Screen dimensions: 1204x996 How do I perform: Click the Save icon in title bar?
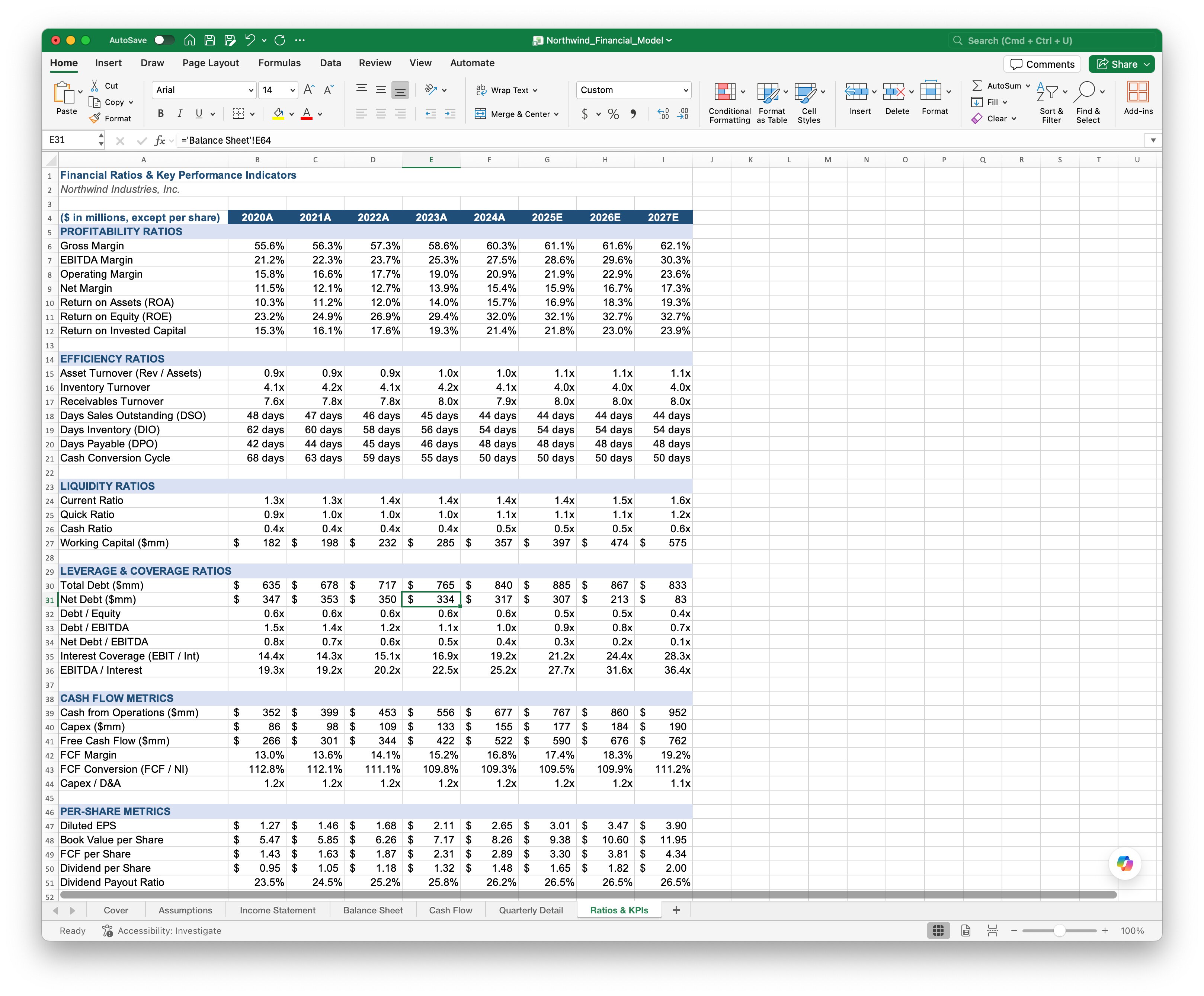tap(210, 40)
